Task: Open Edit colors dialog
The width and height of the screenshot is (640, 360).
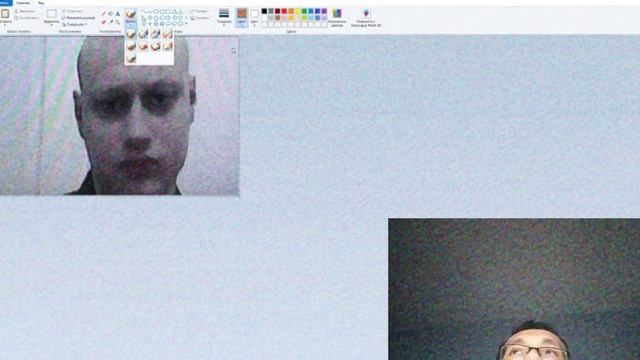Action: click(x=337, y=18)
